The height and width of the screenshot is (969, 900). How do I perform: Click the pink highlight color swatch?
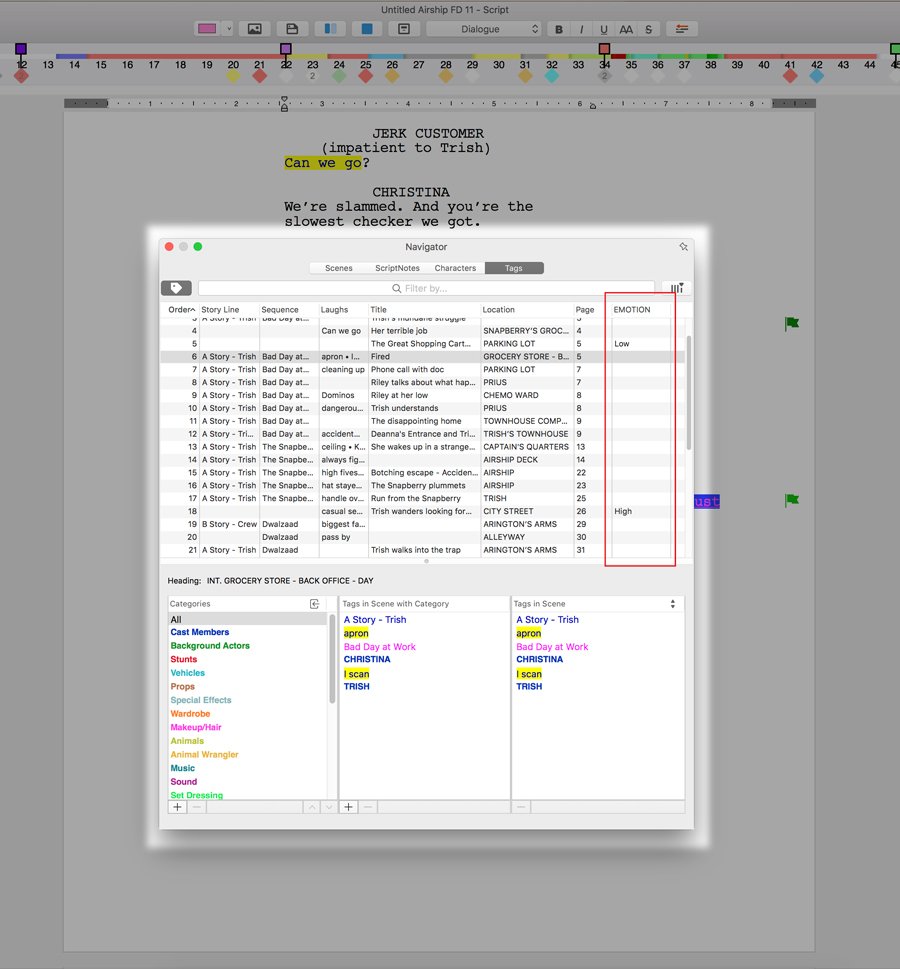(x=207, y=29)
